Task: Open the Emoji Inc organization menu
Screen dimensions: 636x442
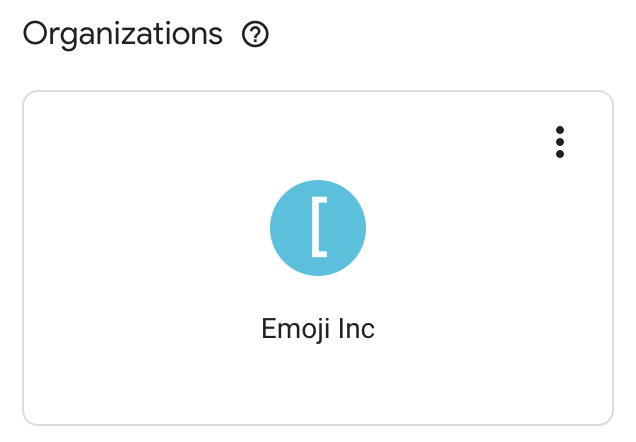Action: click(x=560, y=142)
